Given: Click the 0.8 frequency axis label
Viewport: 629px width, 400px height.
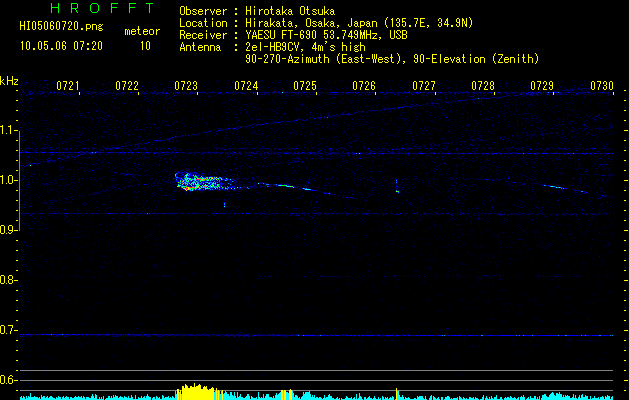Looking at the screenshot, I should click(9, 280).
